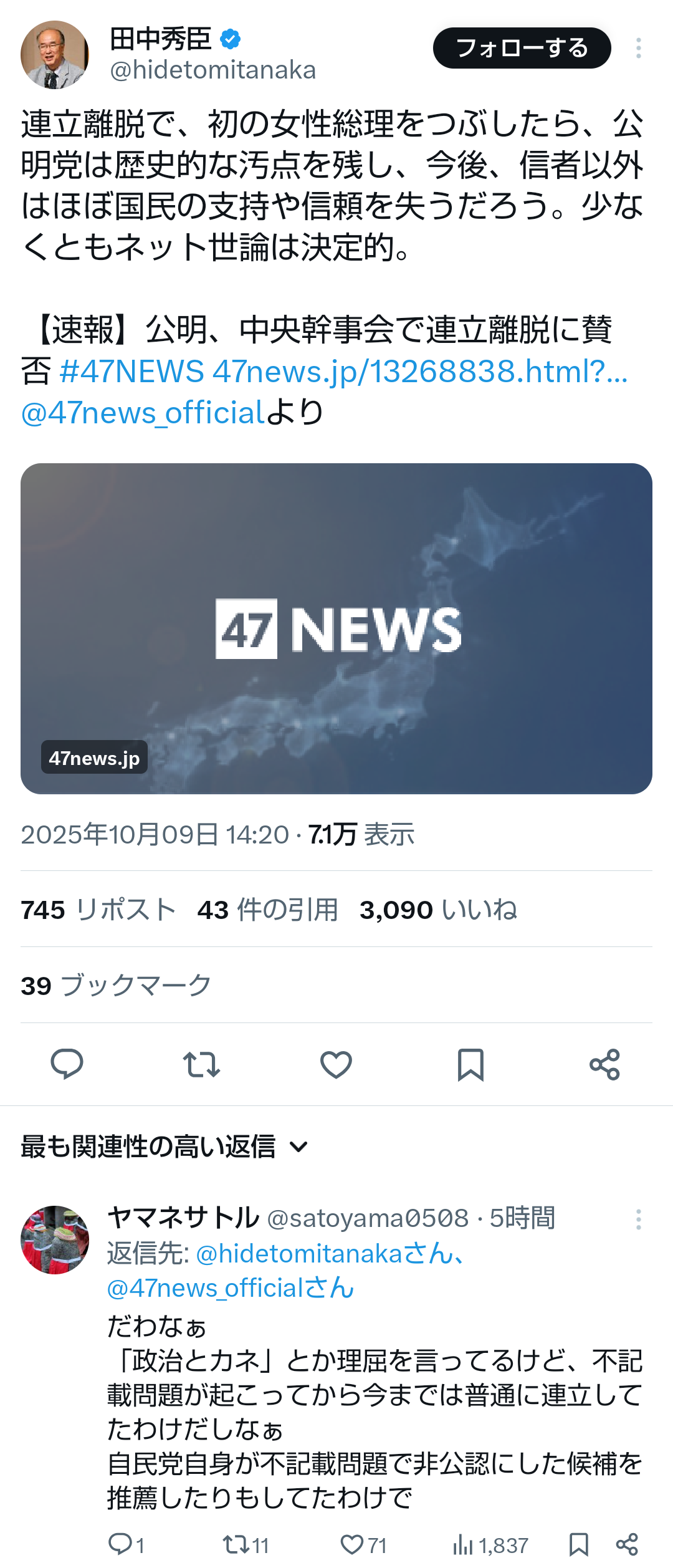Screen dimensions: 673x1568
Task: Like the main post with the heart icon
Action: pyautogui.click(x=336, y=1064)
